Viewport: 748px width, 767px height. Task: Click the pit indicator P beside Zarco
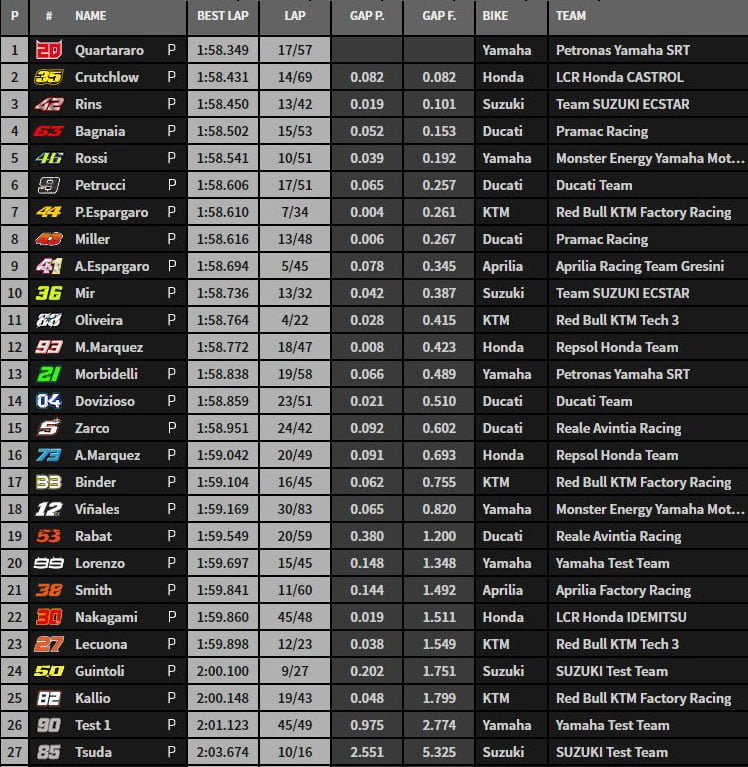coord(171,428)
